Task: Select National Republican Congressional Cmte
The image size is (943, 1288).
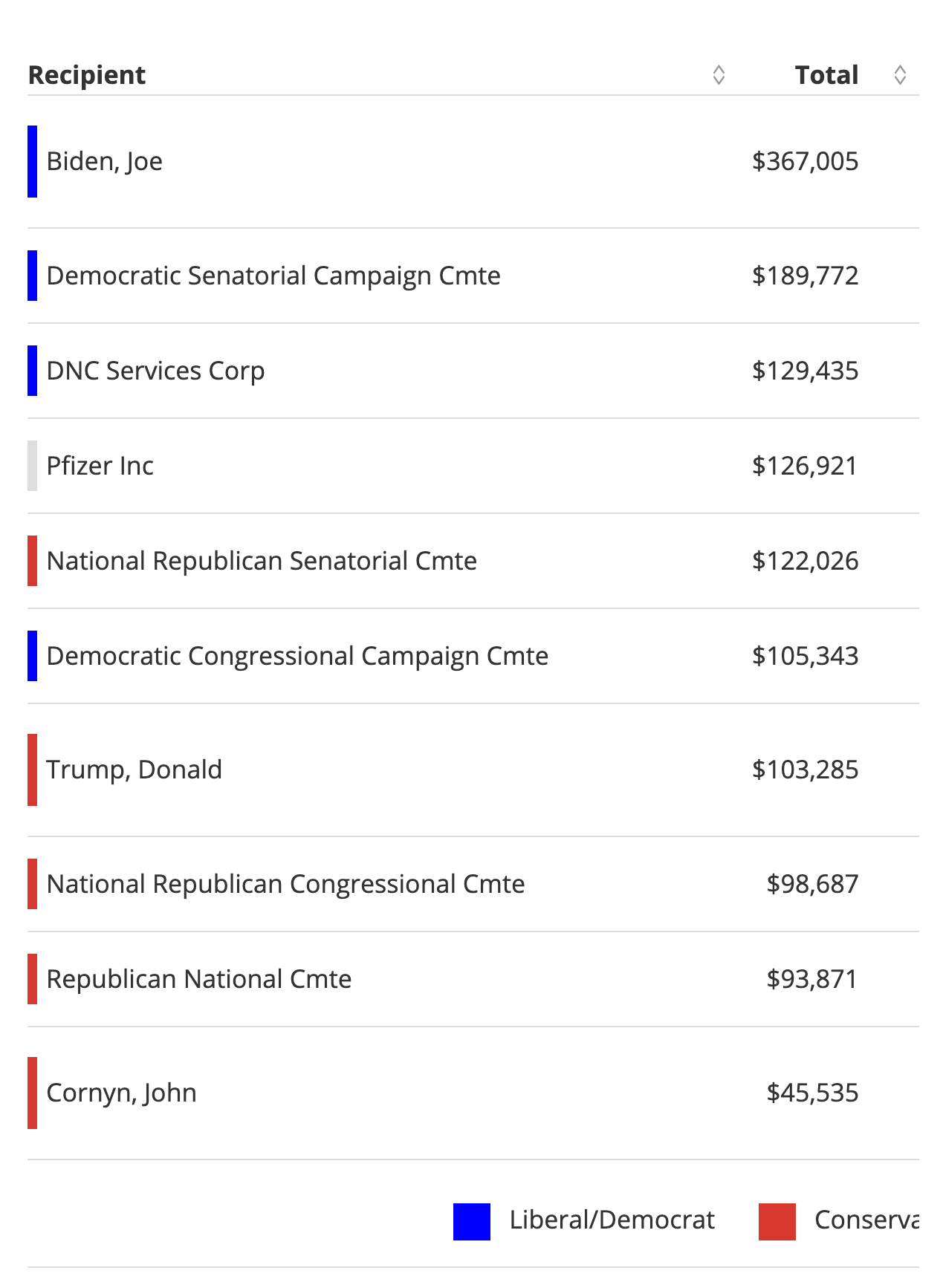Action: click(x=285, y=884)
